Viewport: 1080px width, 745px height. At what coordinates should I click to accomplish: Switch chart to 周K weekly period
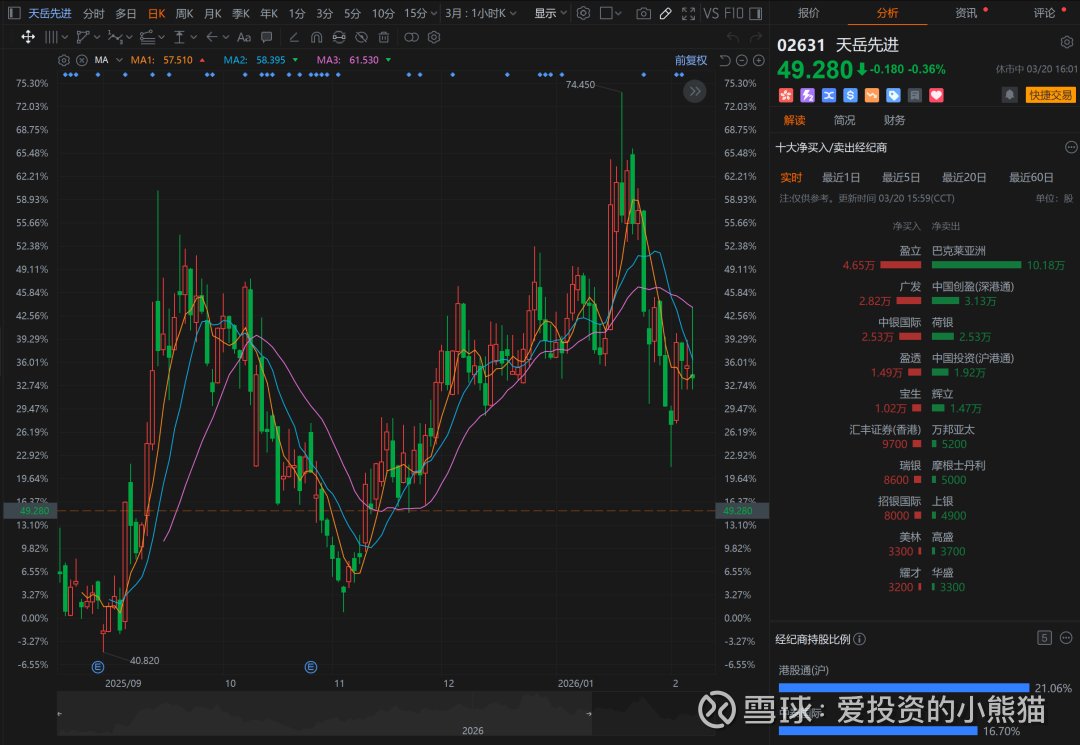(x=184, y=14)
